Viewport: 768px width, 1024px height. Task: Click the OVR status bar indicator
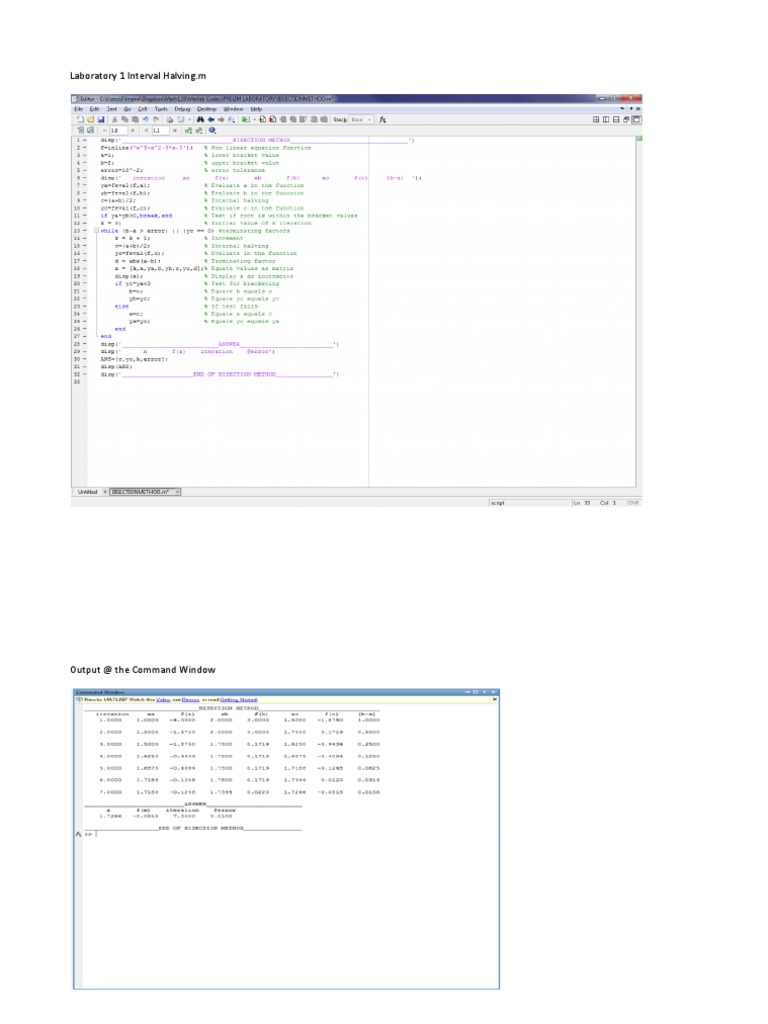coord(633,503)
